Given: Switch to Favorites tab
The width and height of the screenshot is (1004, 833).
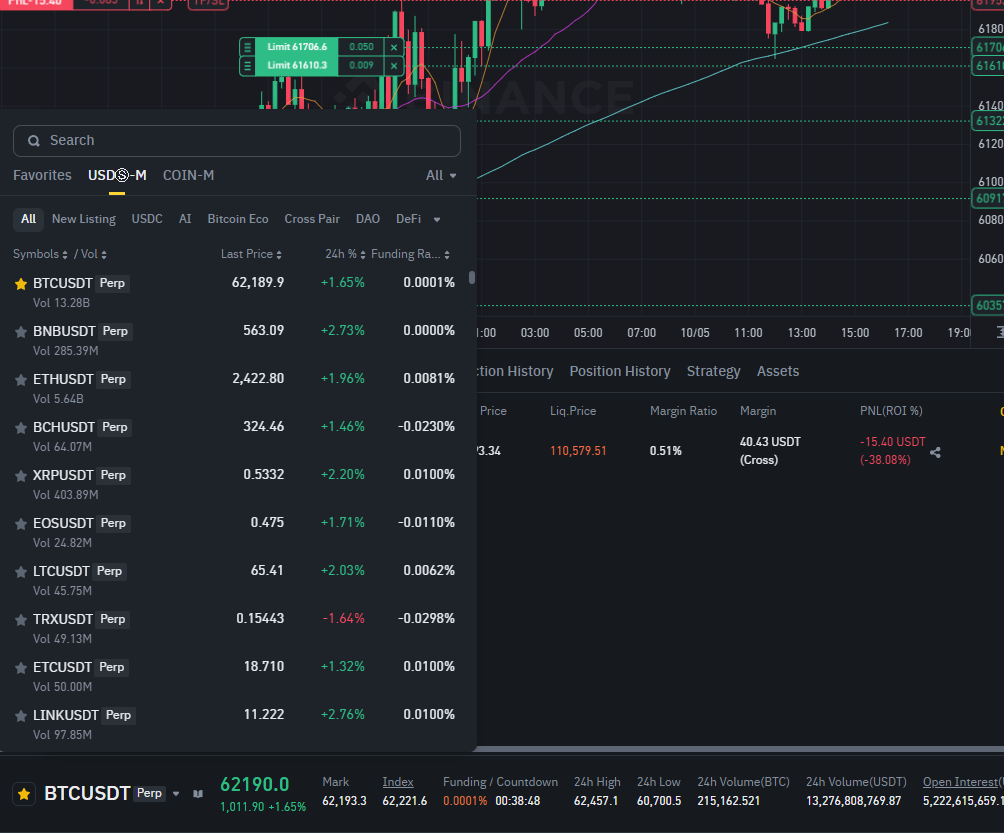Looking at the screenshot, I should click(42, 175).
